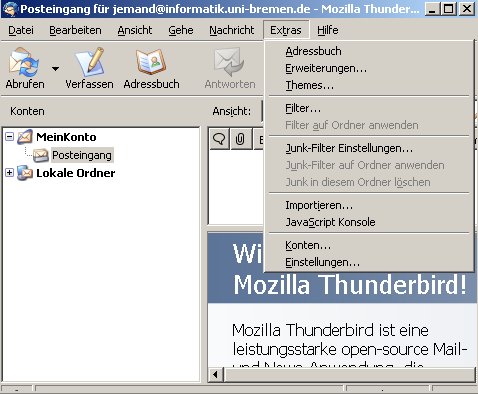Open the Datei menu

(x=21, y=30)
